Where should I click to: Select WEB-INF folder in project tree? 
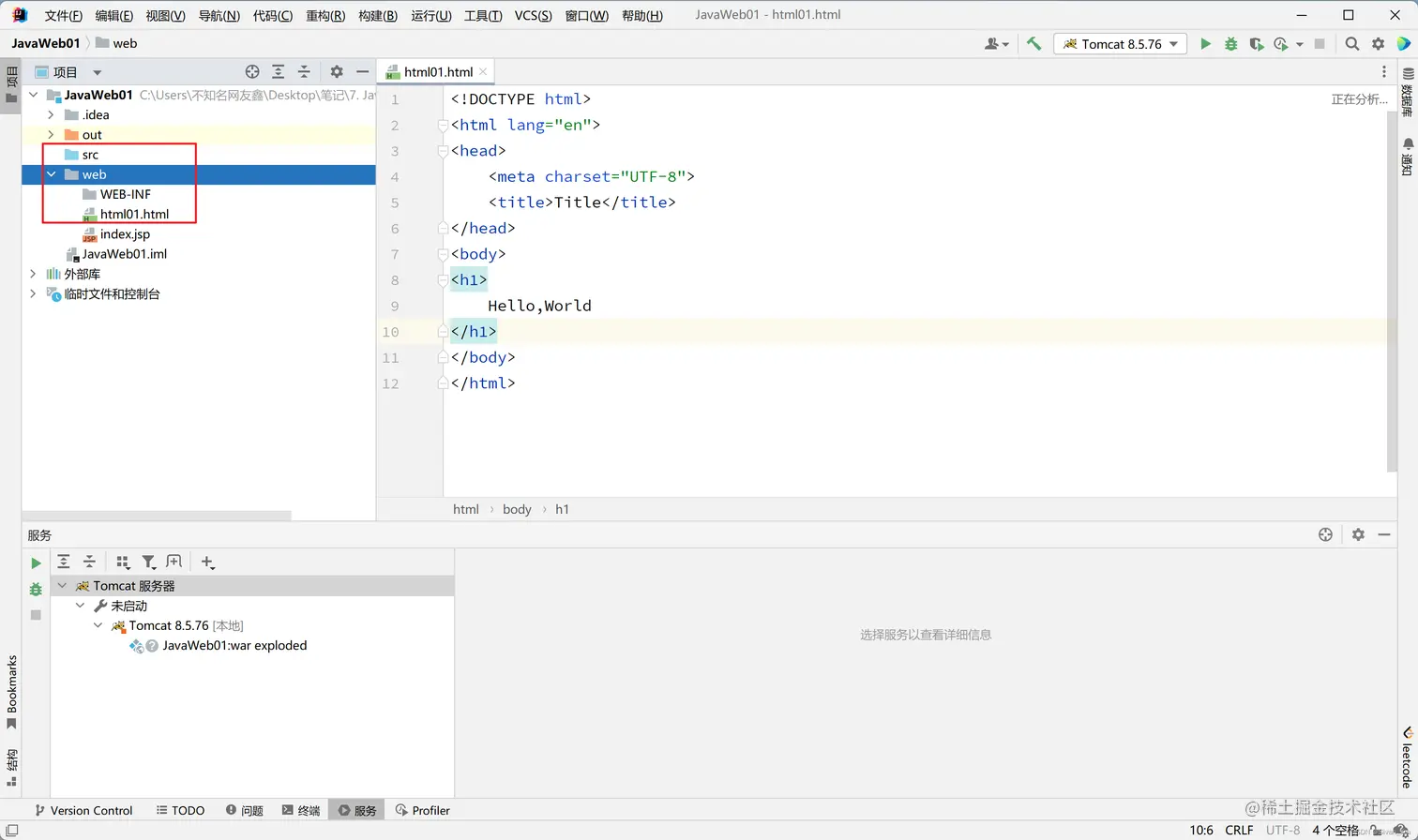(125, 194)
